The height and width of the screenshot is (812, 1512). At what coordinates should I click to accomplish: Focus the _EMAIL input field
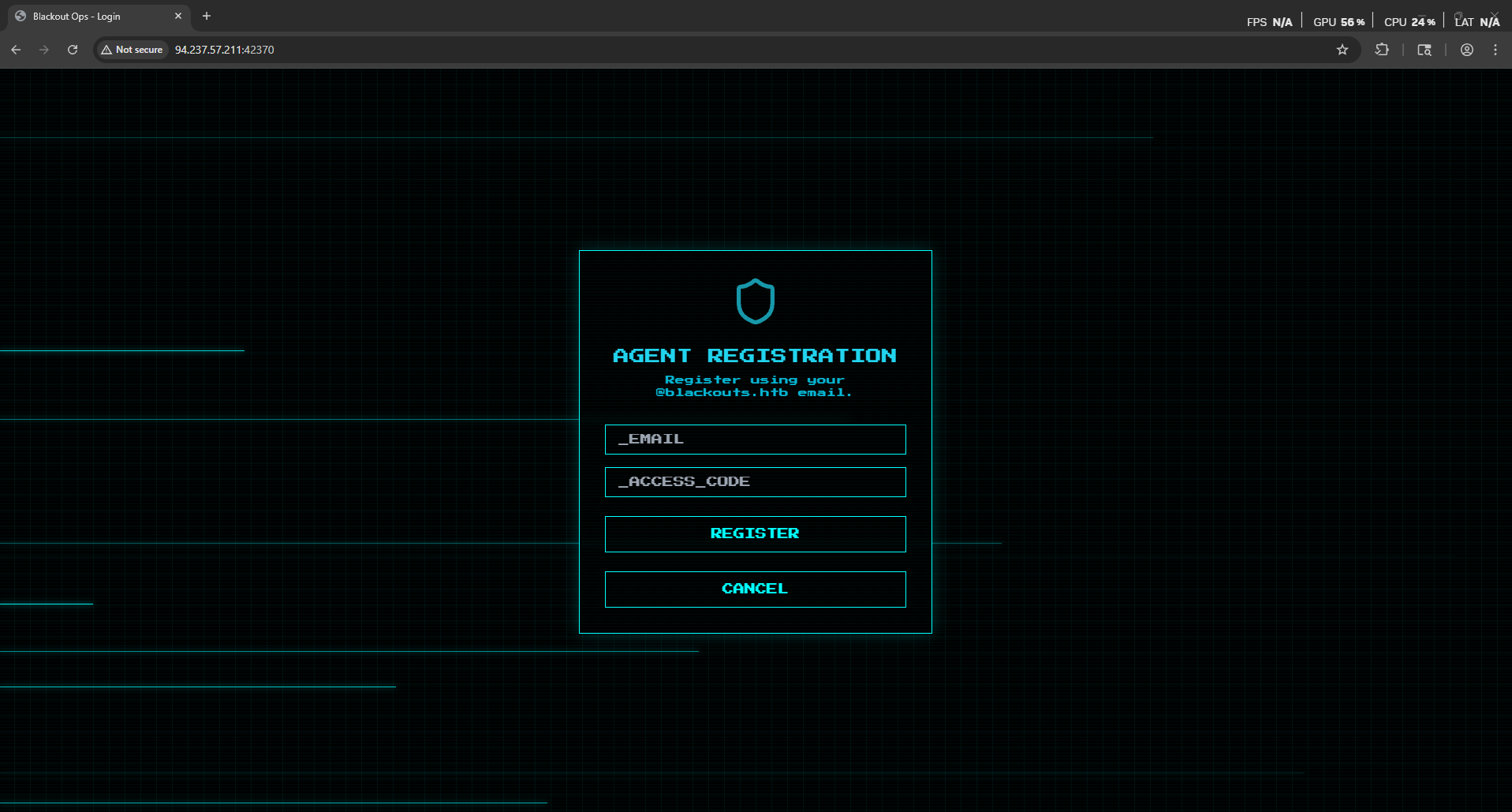point(756,440)
